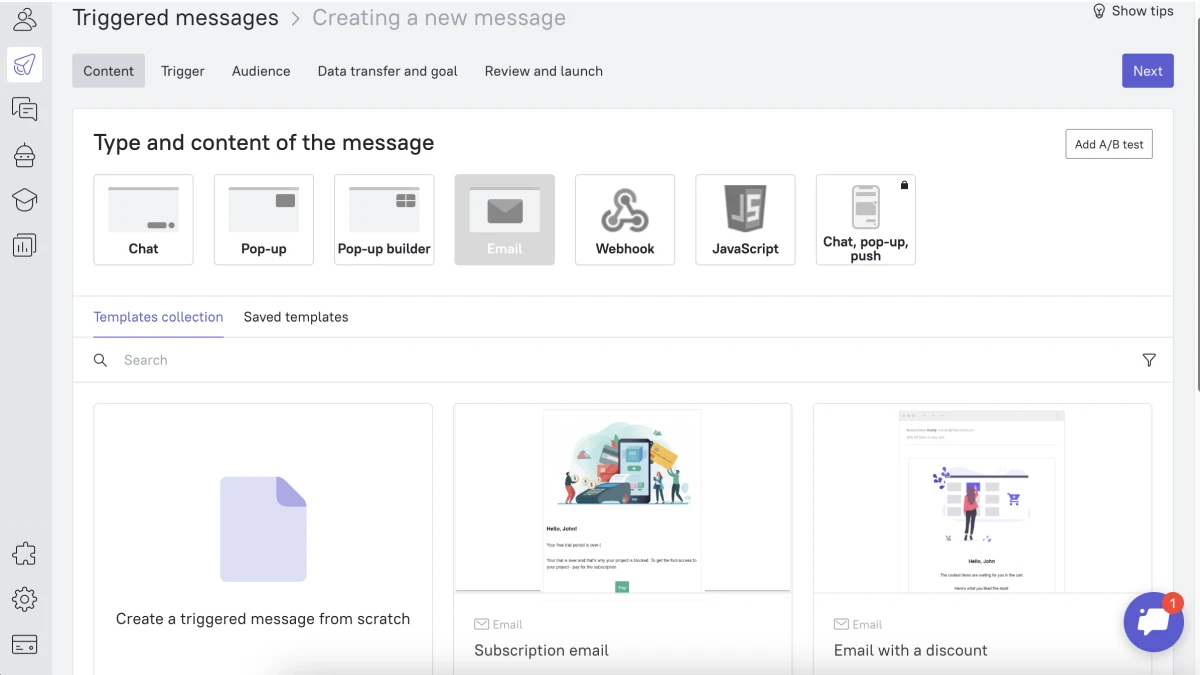1200x675 pixels.
Task: Open the reports chart sidebar icon
Action: point(25,245)
